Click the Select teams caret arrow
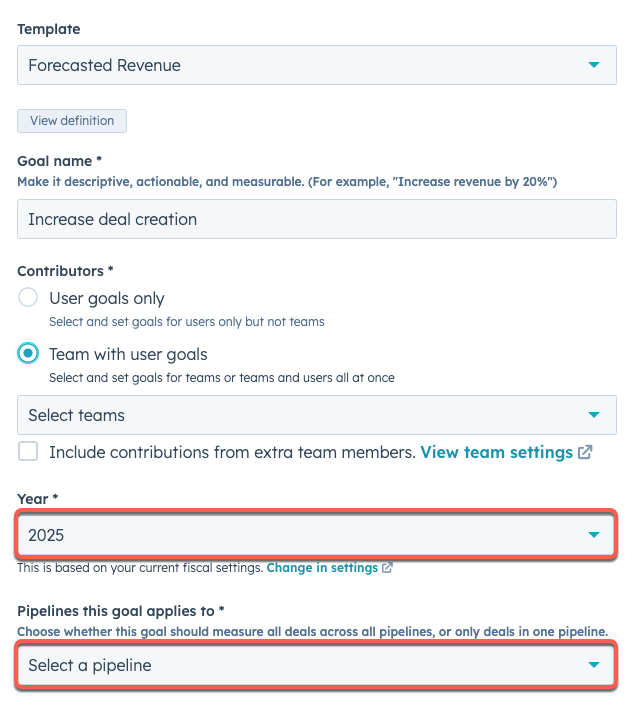Image resolution: width=635 pixels, height=704 pixels. tap(594, 415)
